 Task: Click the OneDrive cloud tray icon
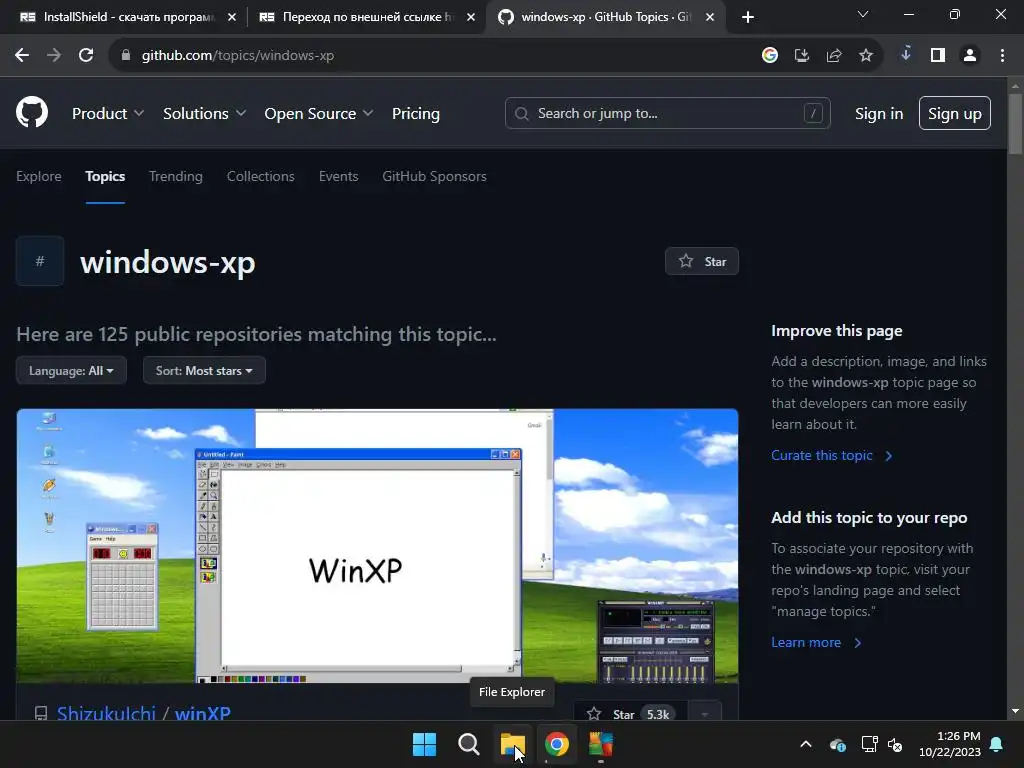[838, 744]
